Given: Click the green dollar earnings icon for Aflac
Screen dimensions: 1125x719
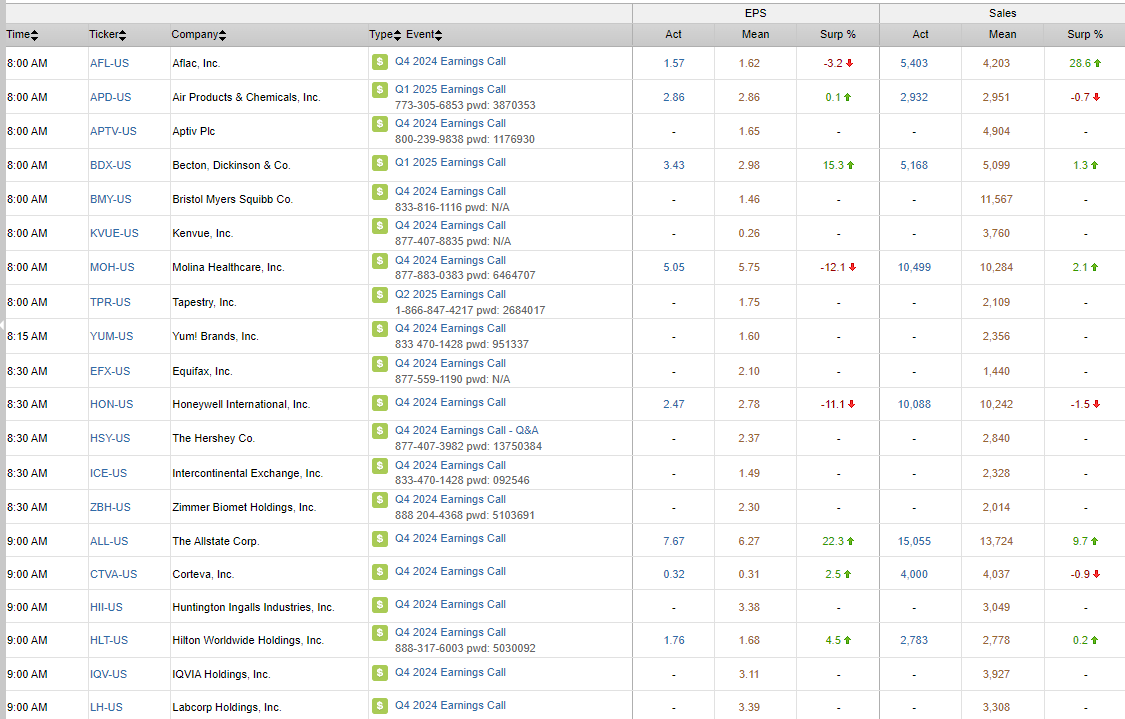Looking at the screenshot, I should (380, 62).
